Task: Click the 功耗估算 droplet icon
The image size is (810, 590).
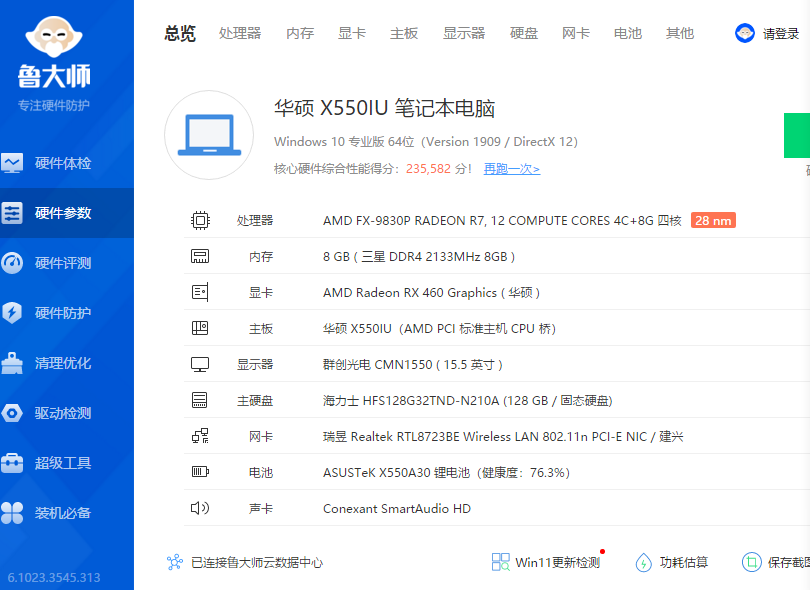Action: click(643, 562)
